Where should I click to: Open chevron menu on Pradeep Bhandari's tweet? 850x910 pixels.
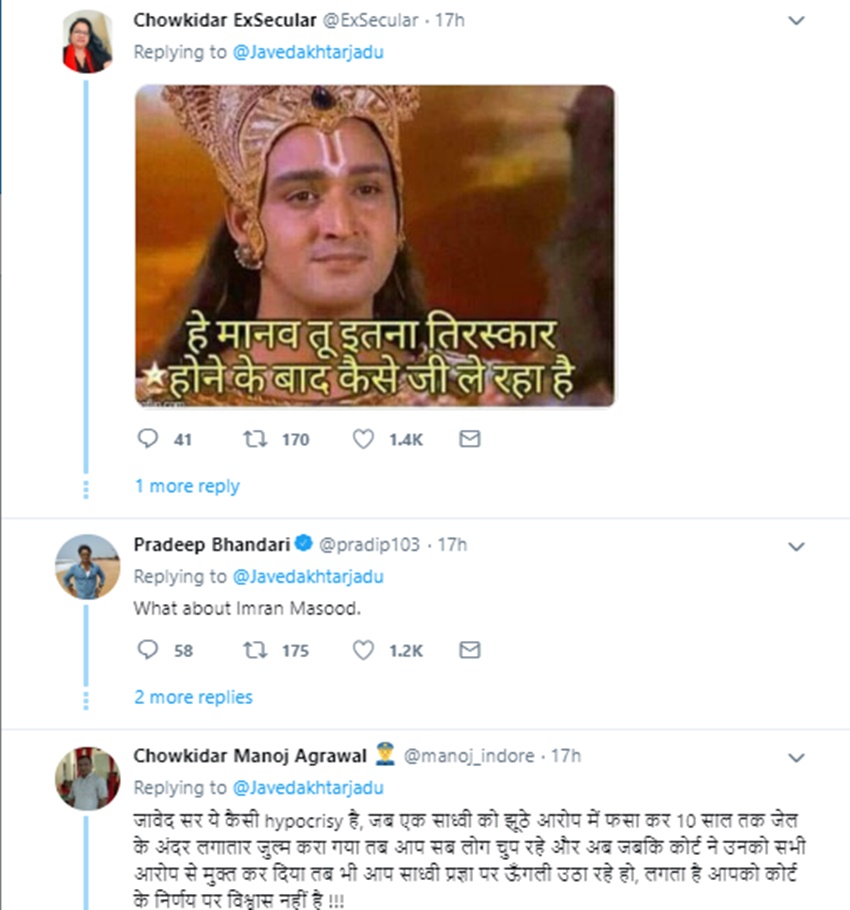[796, 546]
